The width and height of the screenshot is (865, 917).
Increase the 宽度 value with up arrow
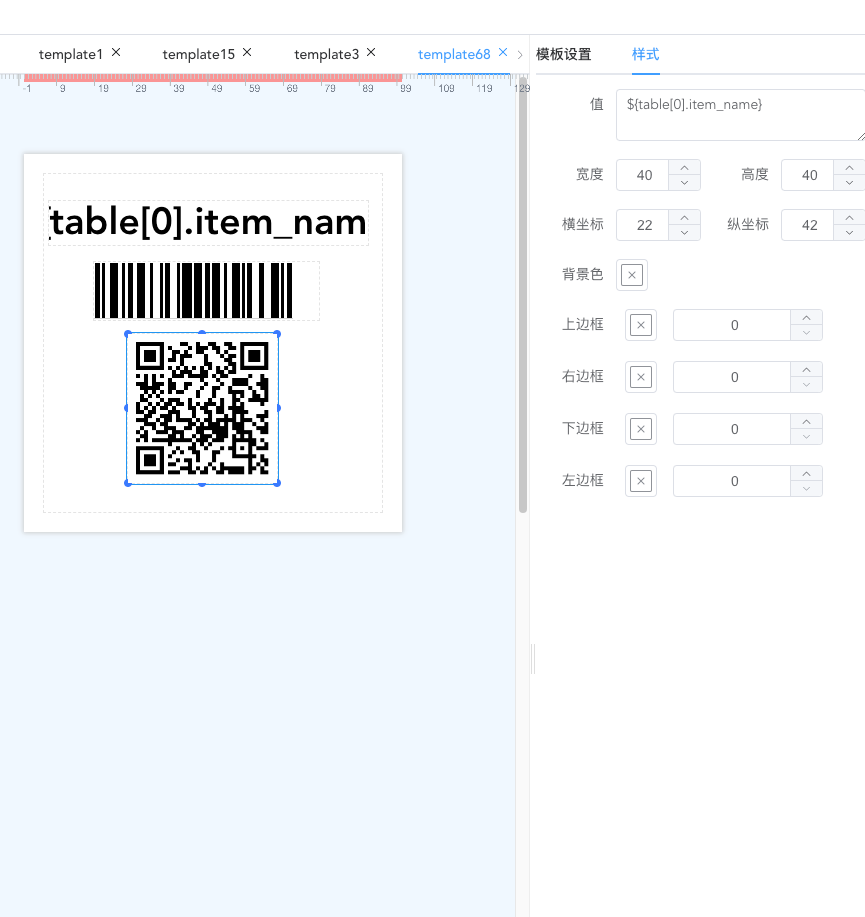tap(685, 168)
